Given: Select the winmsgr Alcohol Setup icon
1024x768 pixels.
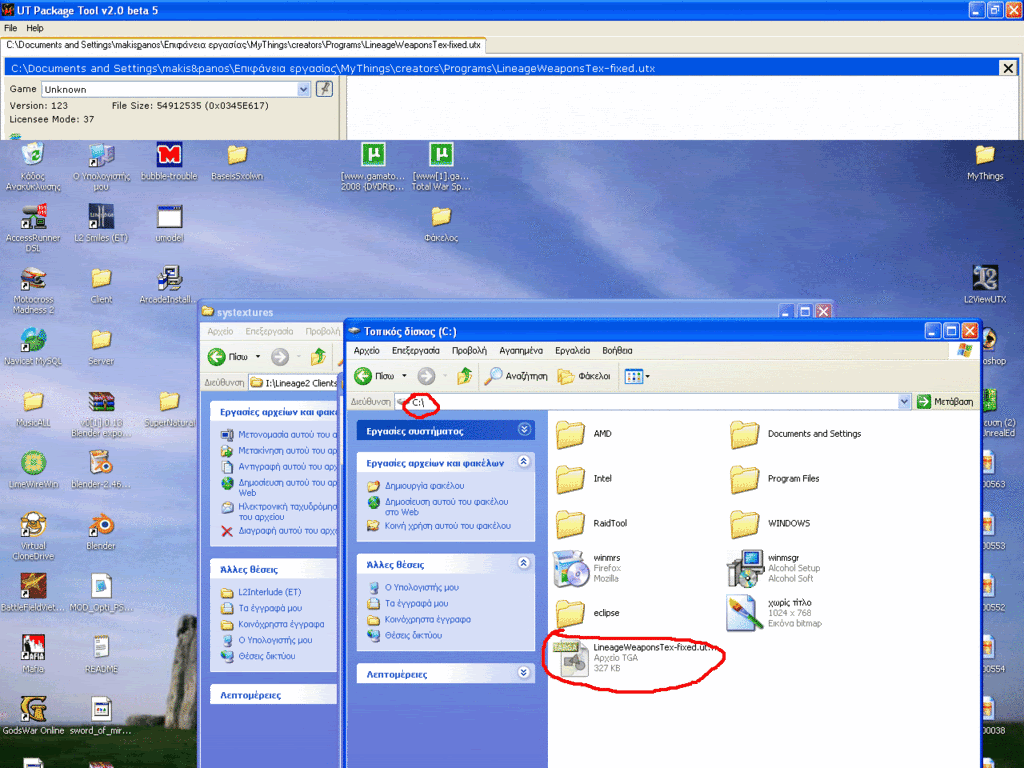Looking at the screenshot, I should point(745,568).
